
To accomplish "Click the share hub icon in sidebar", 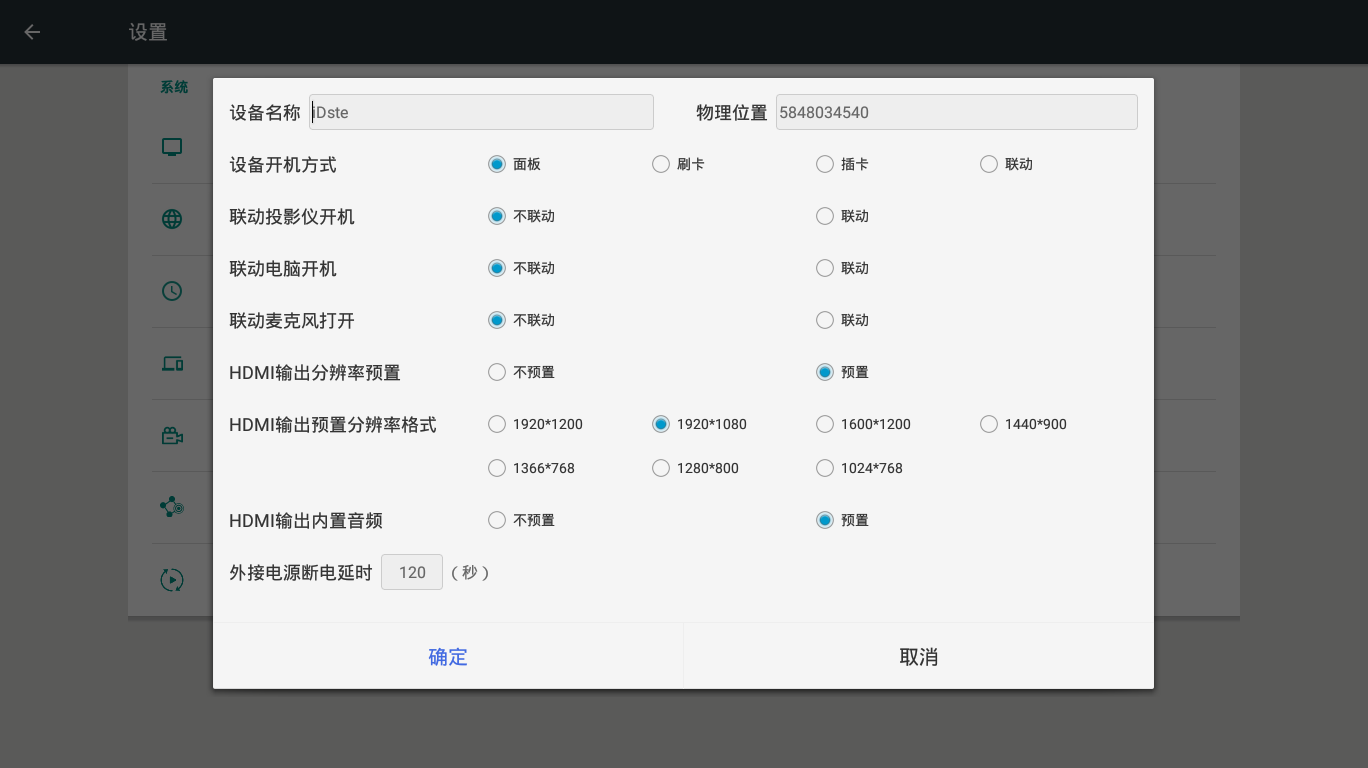I will click(x=172, y=507).
